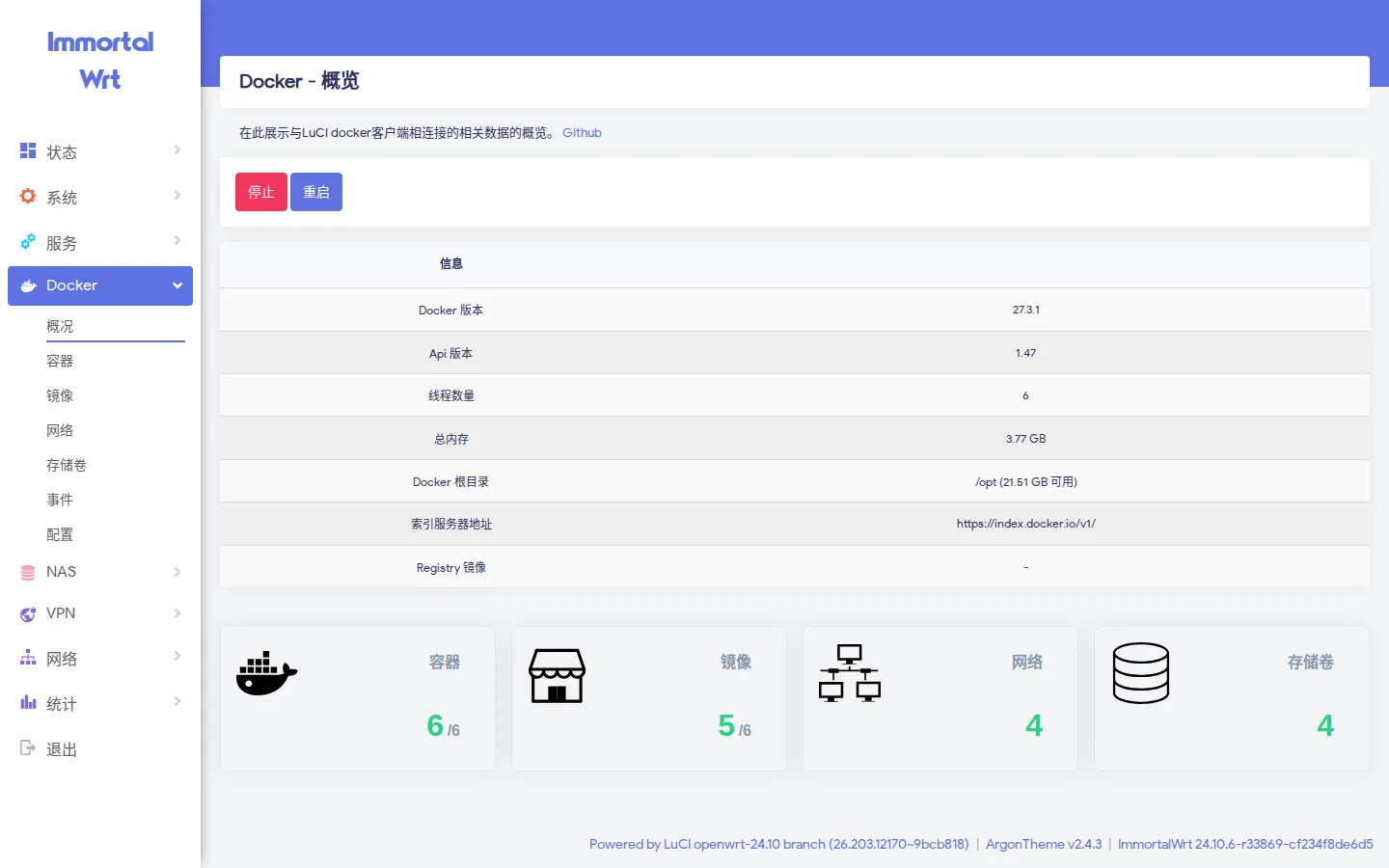Select the 统计 menu label
Image resolution: width=1389 pixels, height=868 pixels.
coord(62,704)
